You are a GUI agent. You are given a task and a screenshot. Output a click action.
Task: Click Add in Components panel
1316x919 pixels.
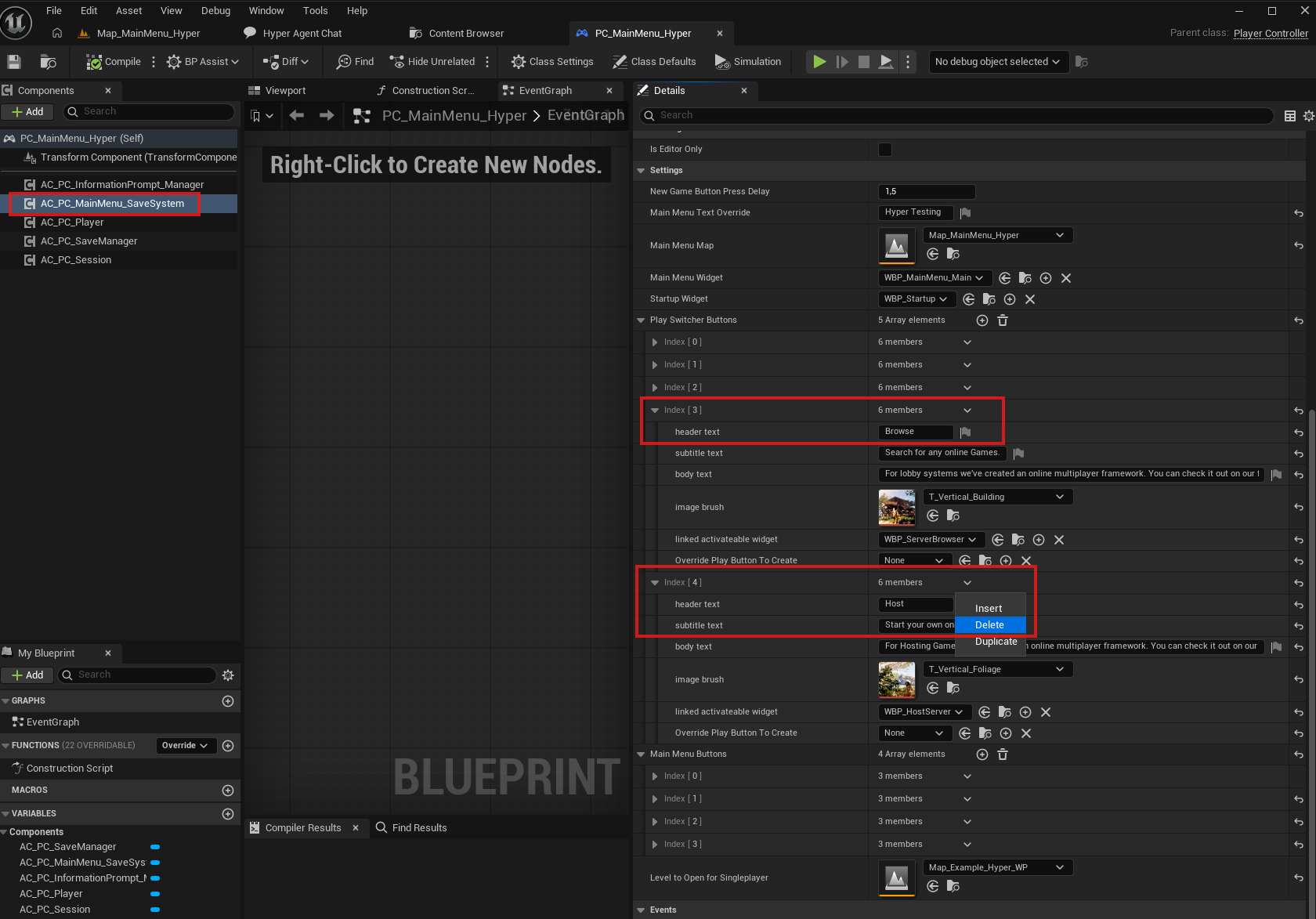pos(27,112)
